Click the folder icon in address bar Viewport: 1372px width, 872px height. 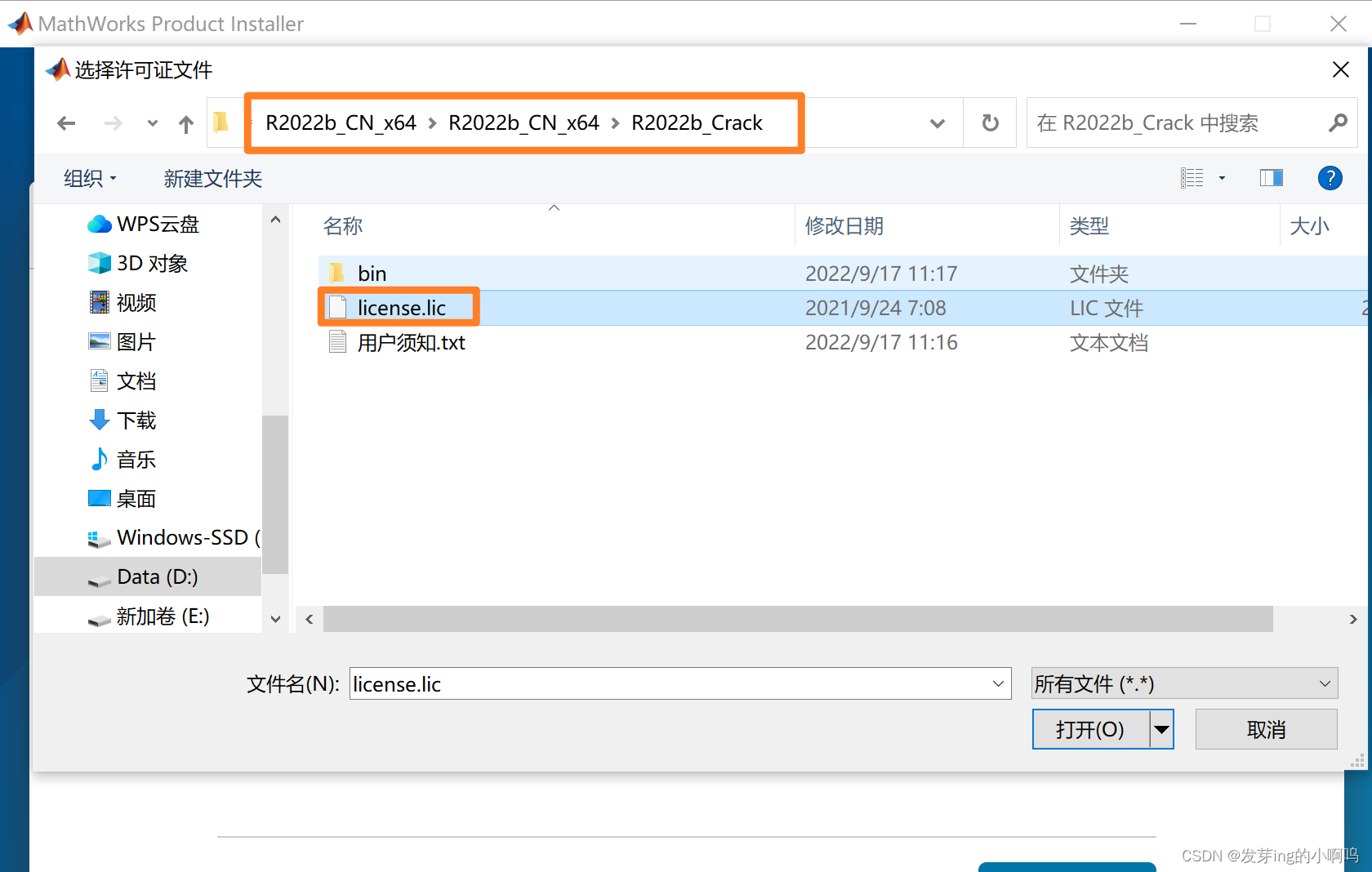220,122
